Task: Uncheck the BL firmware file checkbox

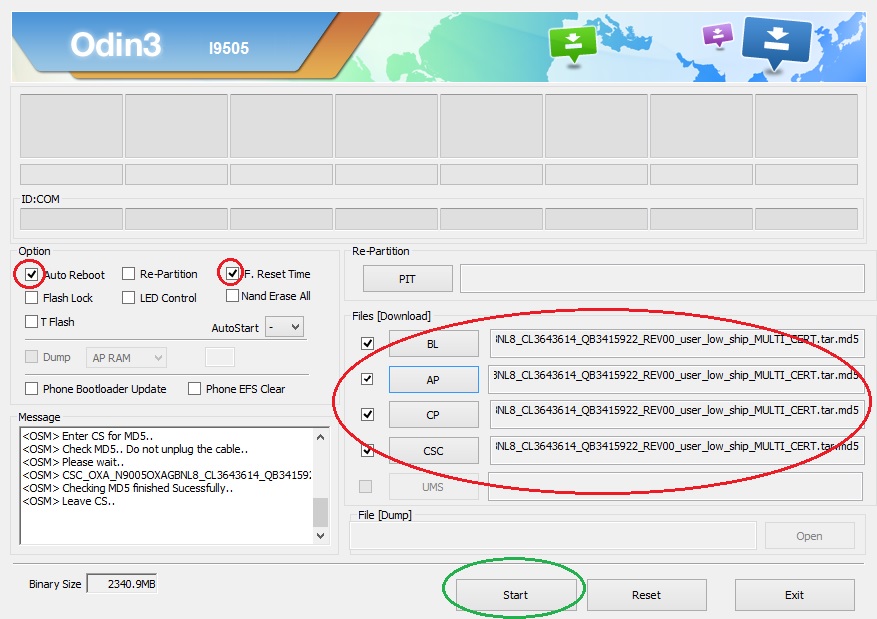Action: (x=367, y=343)
